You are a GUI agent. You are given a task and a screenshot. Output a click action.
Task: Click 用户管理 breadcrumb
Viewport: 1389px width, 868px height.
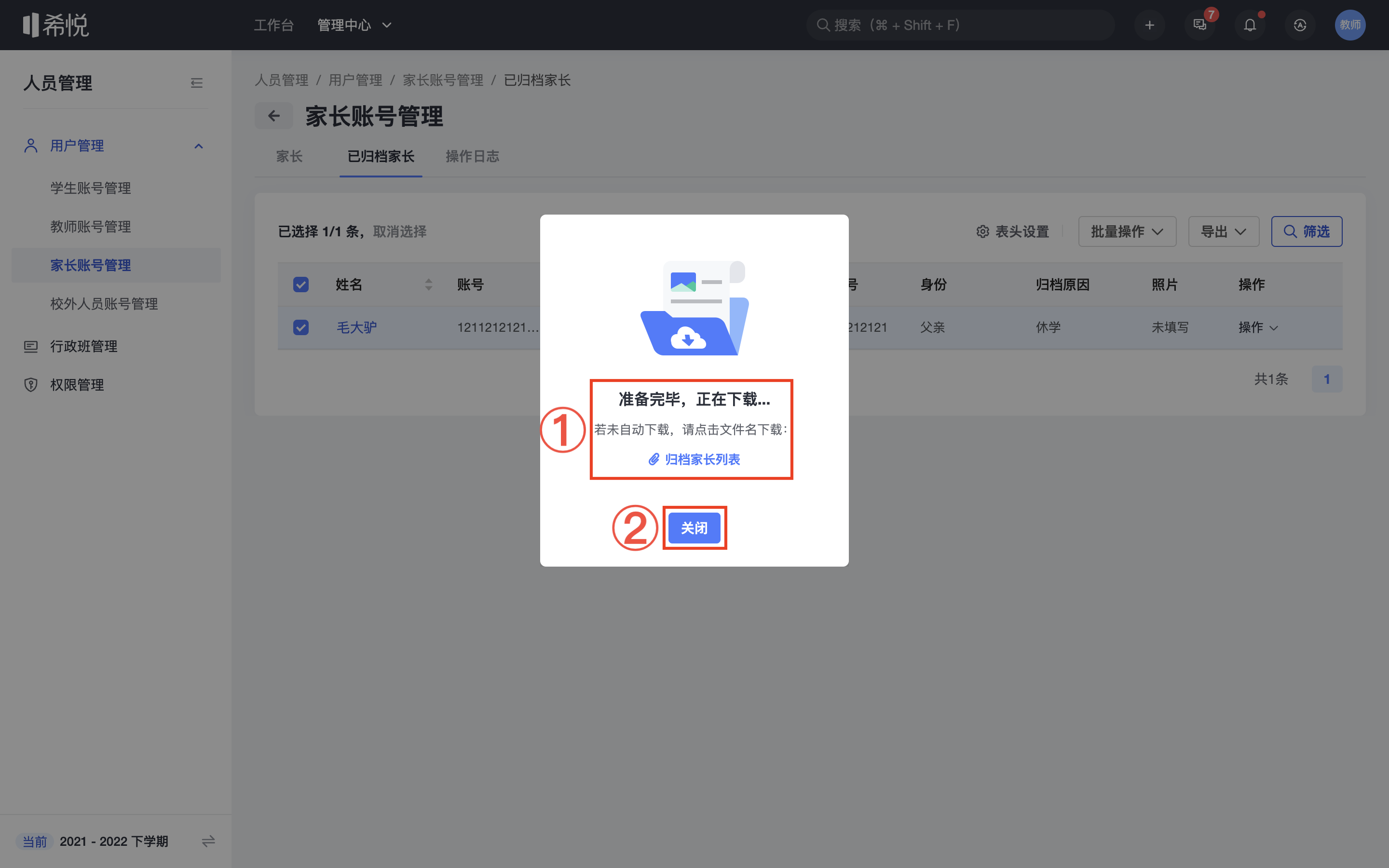[x=355, y=80]
